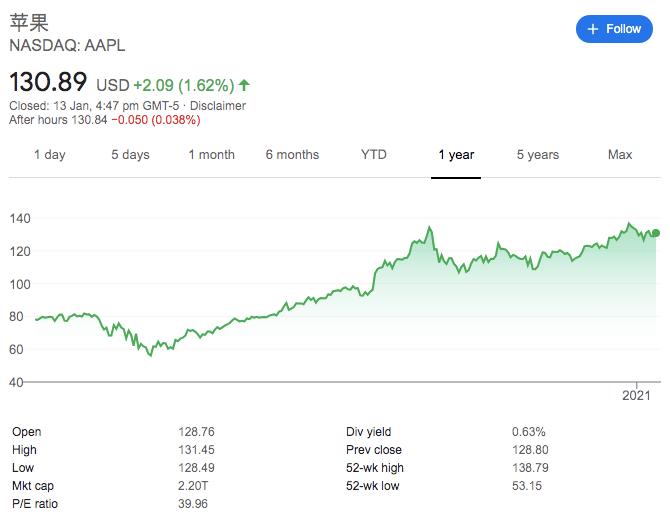Click the High value 131.45
Image resolution: width=670 pixels, height=520 pixels.
(196, 449)
